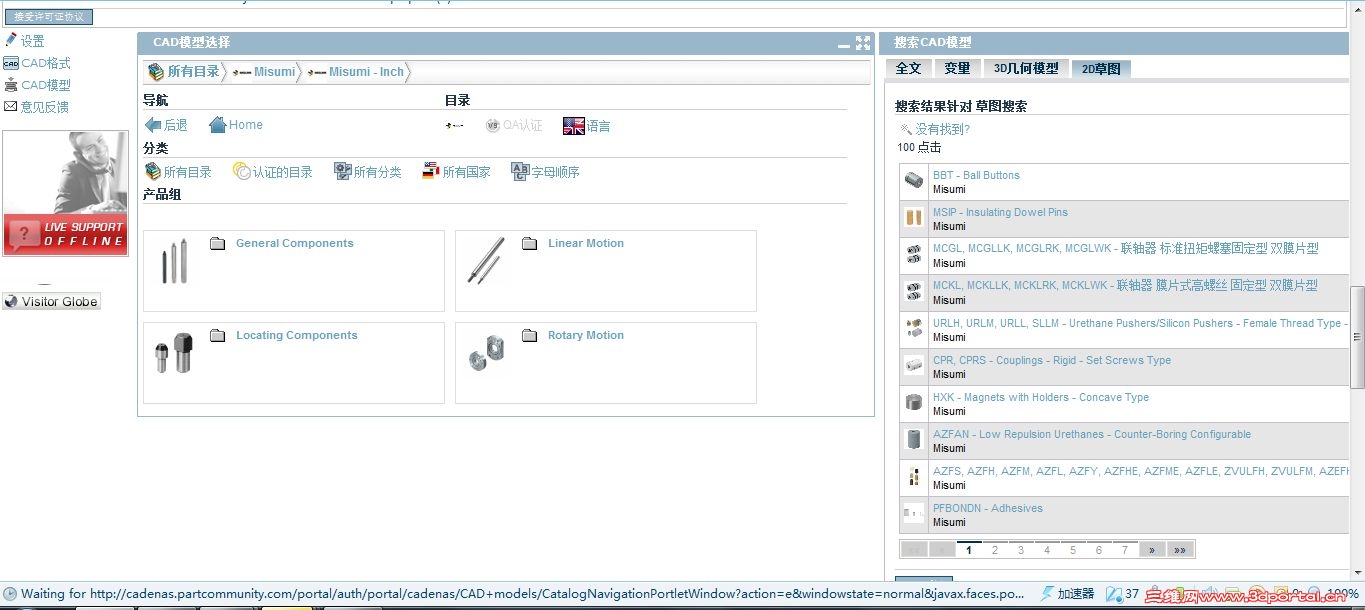1365x610 pixels.
Task: Open MCKL, MCKLLK 联轴器 result
Action: coord(1125,285)
